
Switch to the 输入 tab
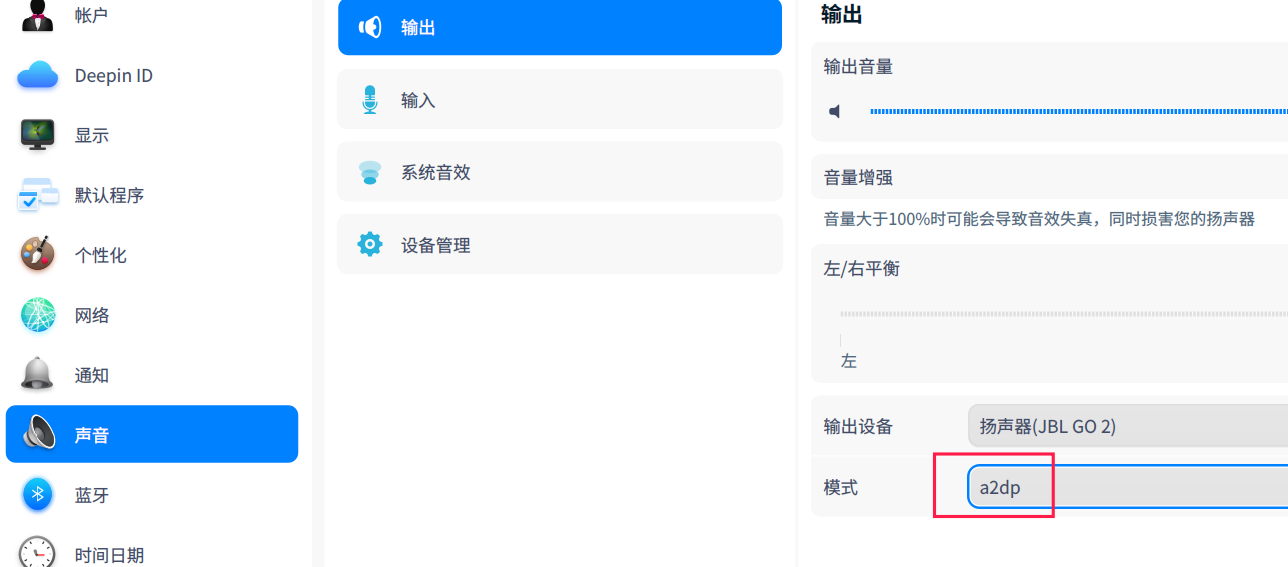[x=560, y=100]
